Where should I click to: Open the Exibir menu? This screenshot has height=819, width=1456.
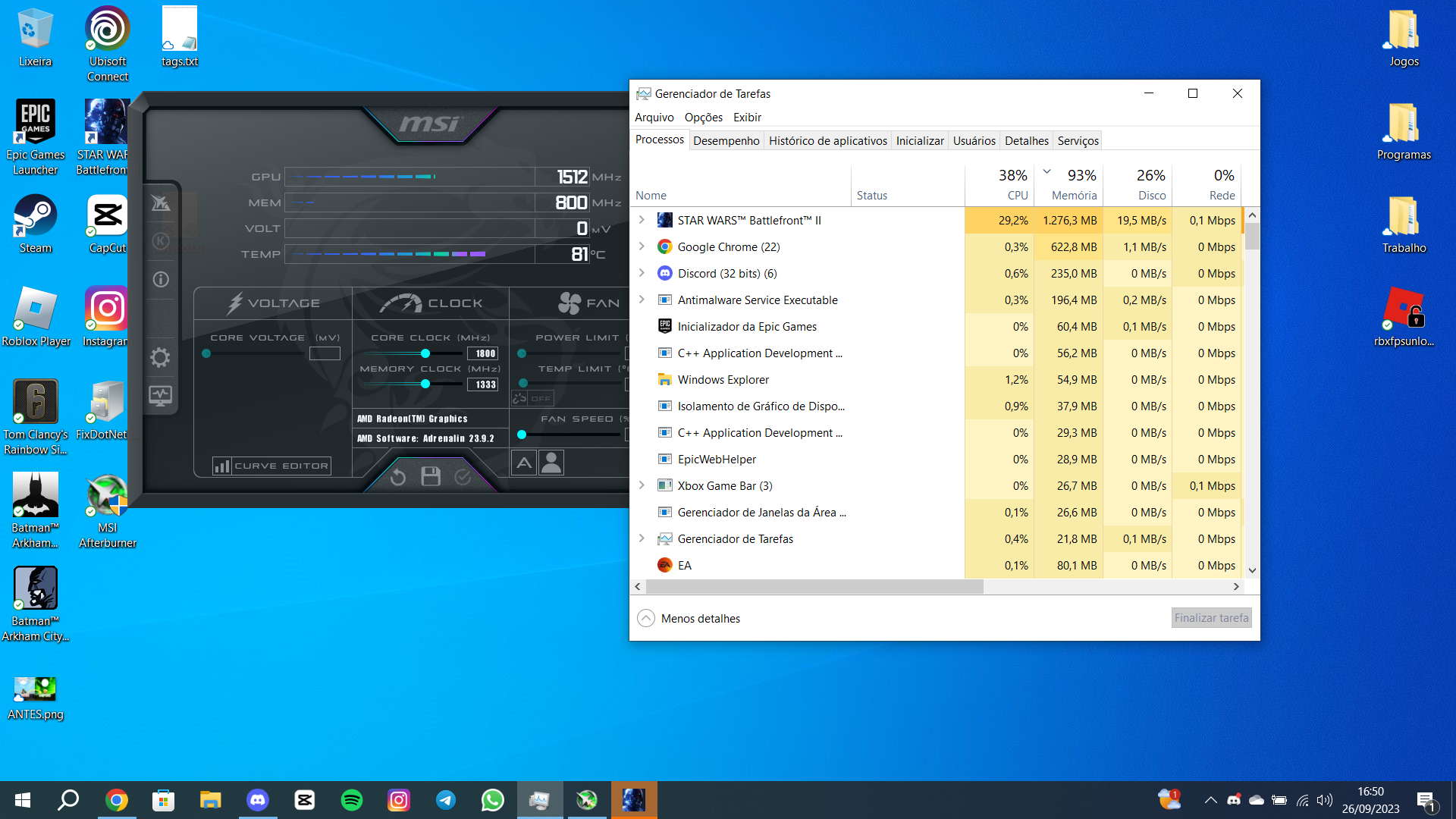tap(747, 117)
